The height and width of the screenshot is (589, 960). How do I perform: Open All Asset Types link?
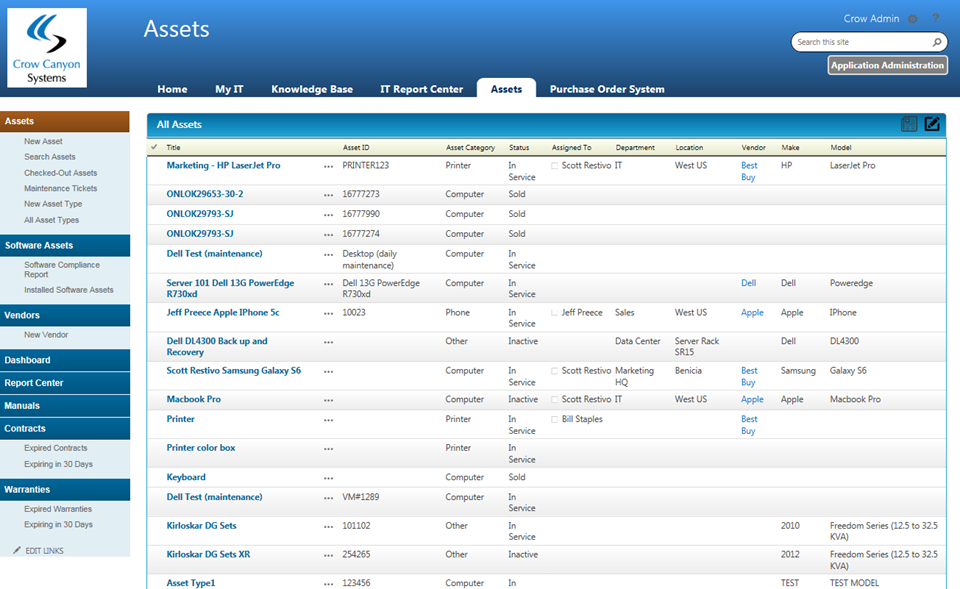point(51,220)
